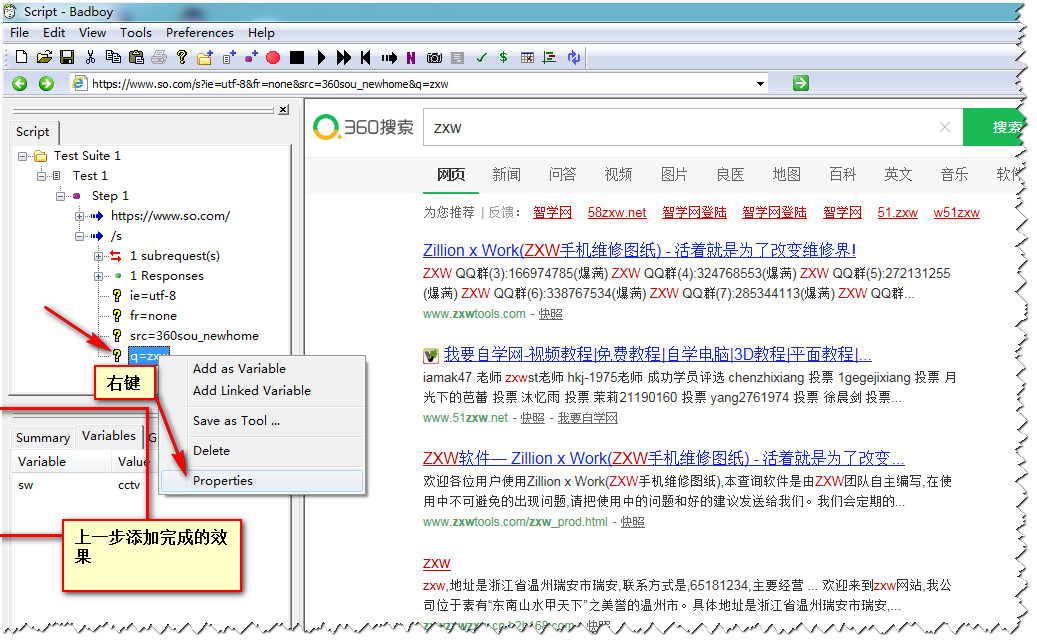Open a script file via folder icon
The height and width of the screenshot is (643, 1037).
[44, 58]
